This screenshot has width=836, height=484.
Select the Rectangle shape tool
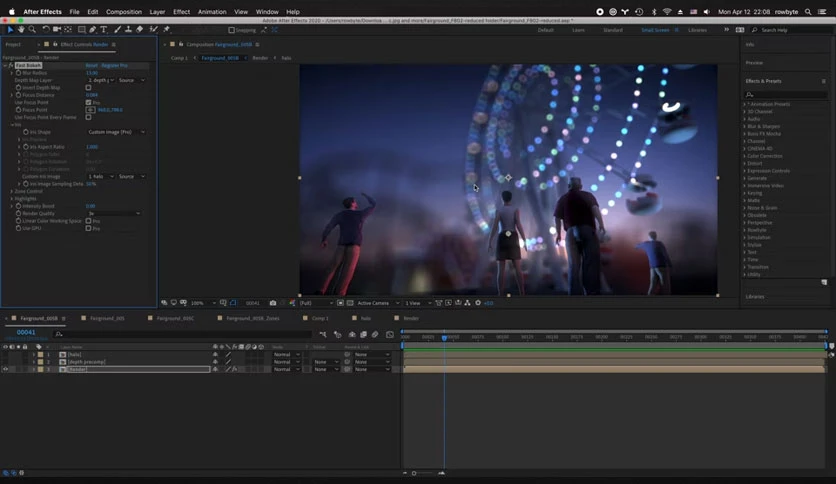tap(82, 30)
